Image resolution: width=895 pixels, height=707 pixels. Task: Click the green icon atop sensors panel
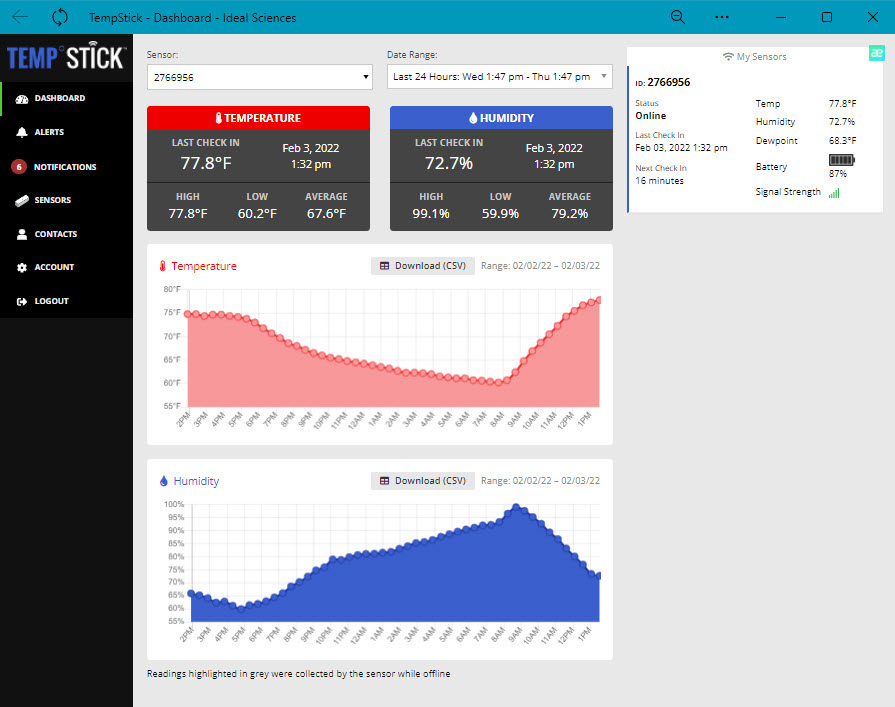(x=876, y=55)
